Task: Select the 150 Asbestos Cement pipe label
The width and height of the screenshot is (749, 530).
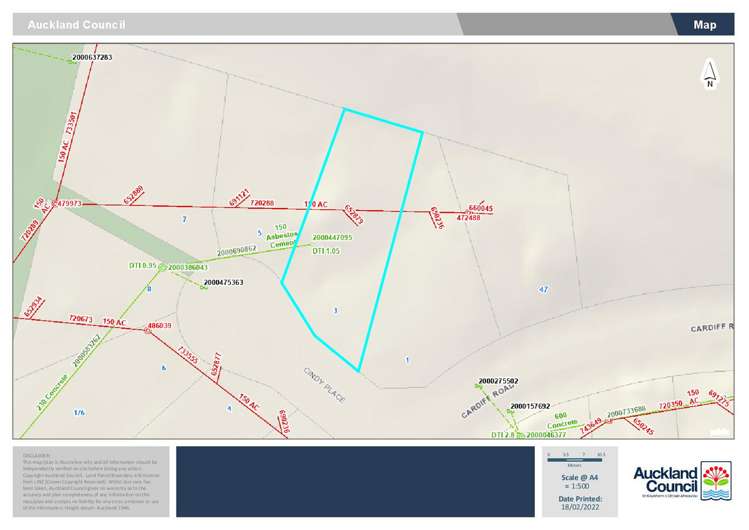Action: [281, 234]
